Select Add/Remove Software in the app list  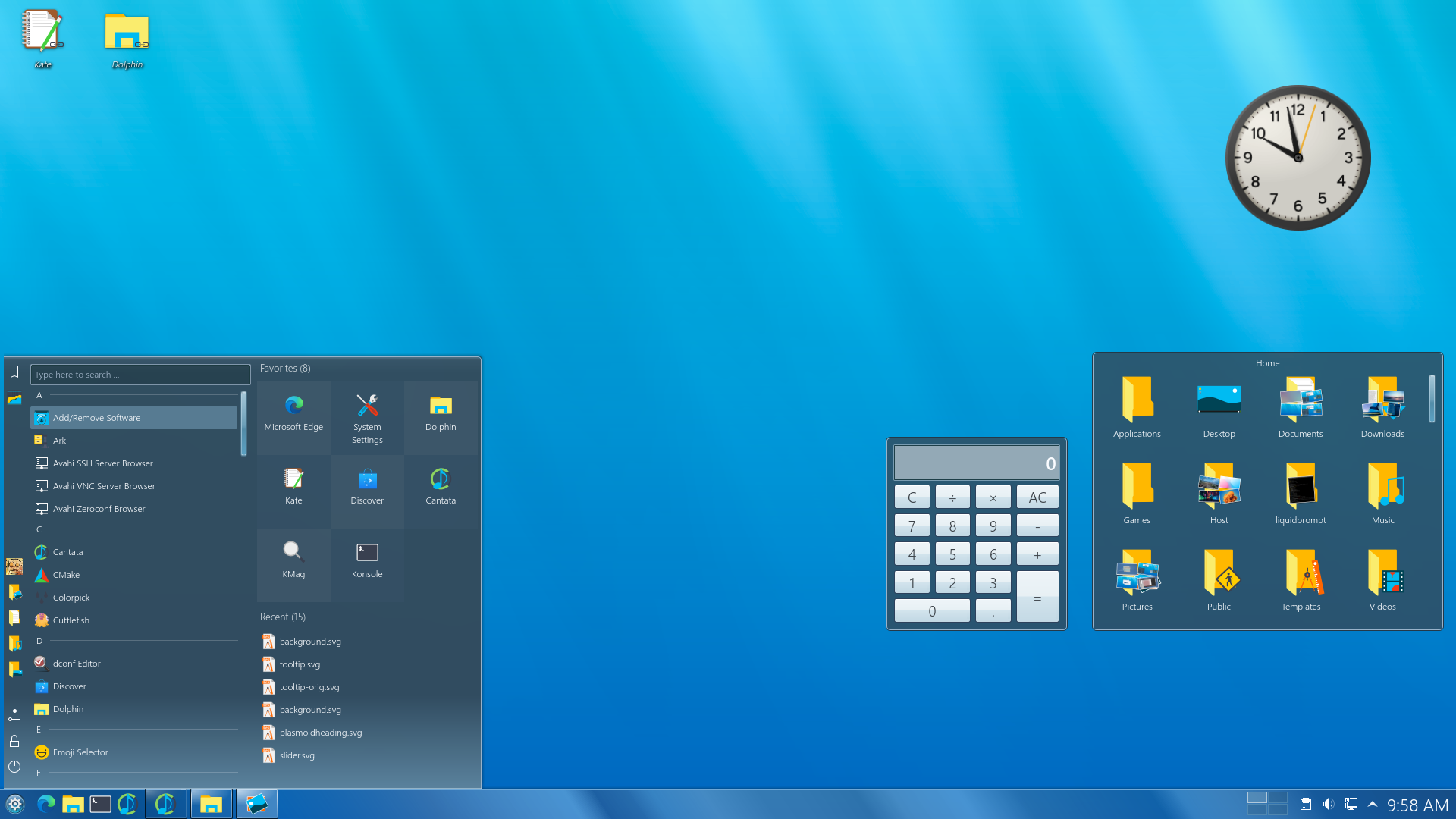(133, 418)
